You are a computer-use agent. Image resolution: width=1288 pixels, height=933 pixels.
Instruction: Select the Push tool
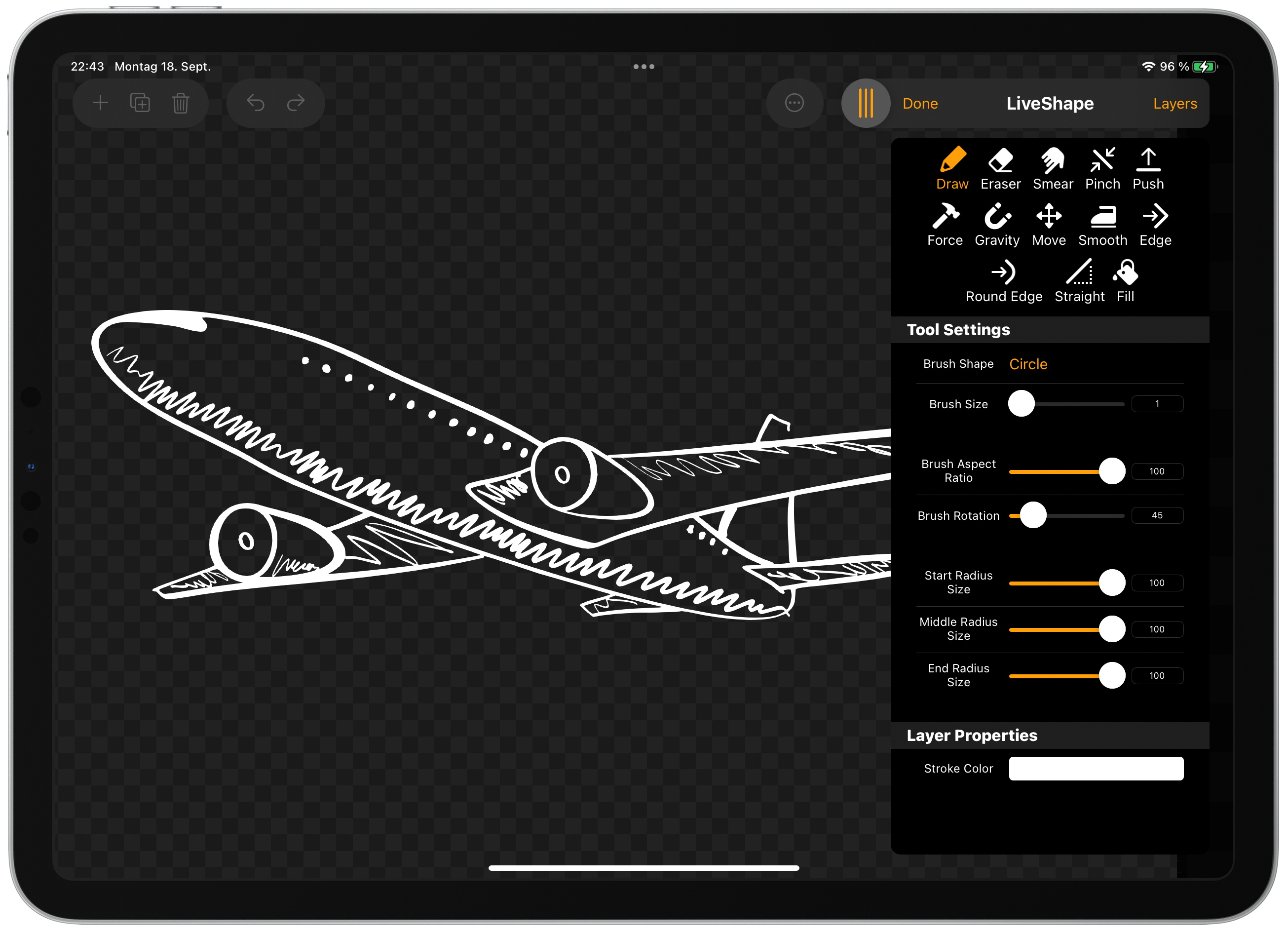[x=1148, y=168]
